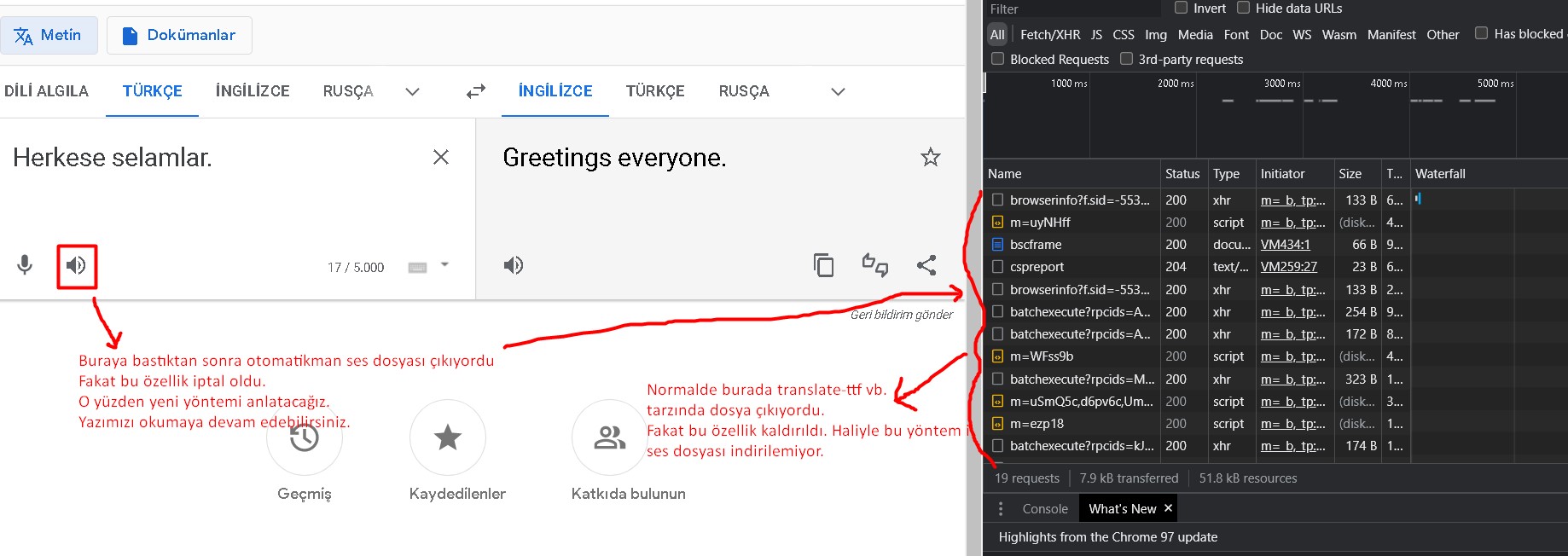Copy the translation icon
Image resolution: width=1568 pixels, height=556 pixels.
tap(823, 265)
